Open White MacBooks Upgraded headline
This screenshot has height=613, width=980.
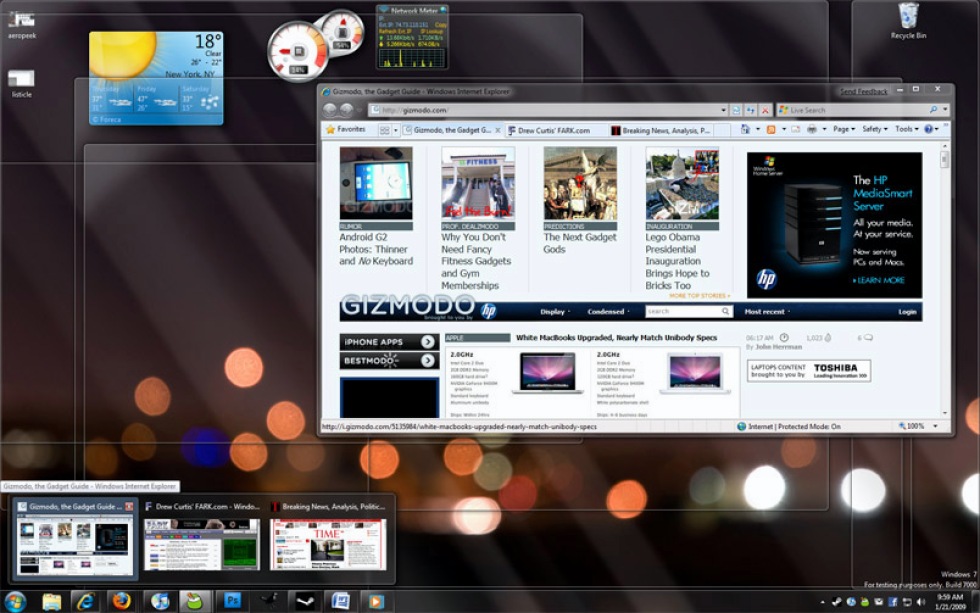[x=616, y=337]
